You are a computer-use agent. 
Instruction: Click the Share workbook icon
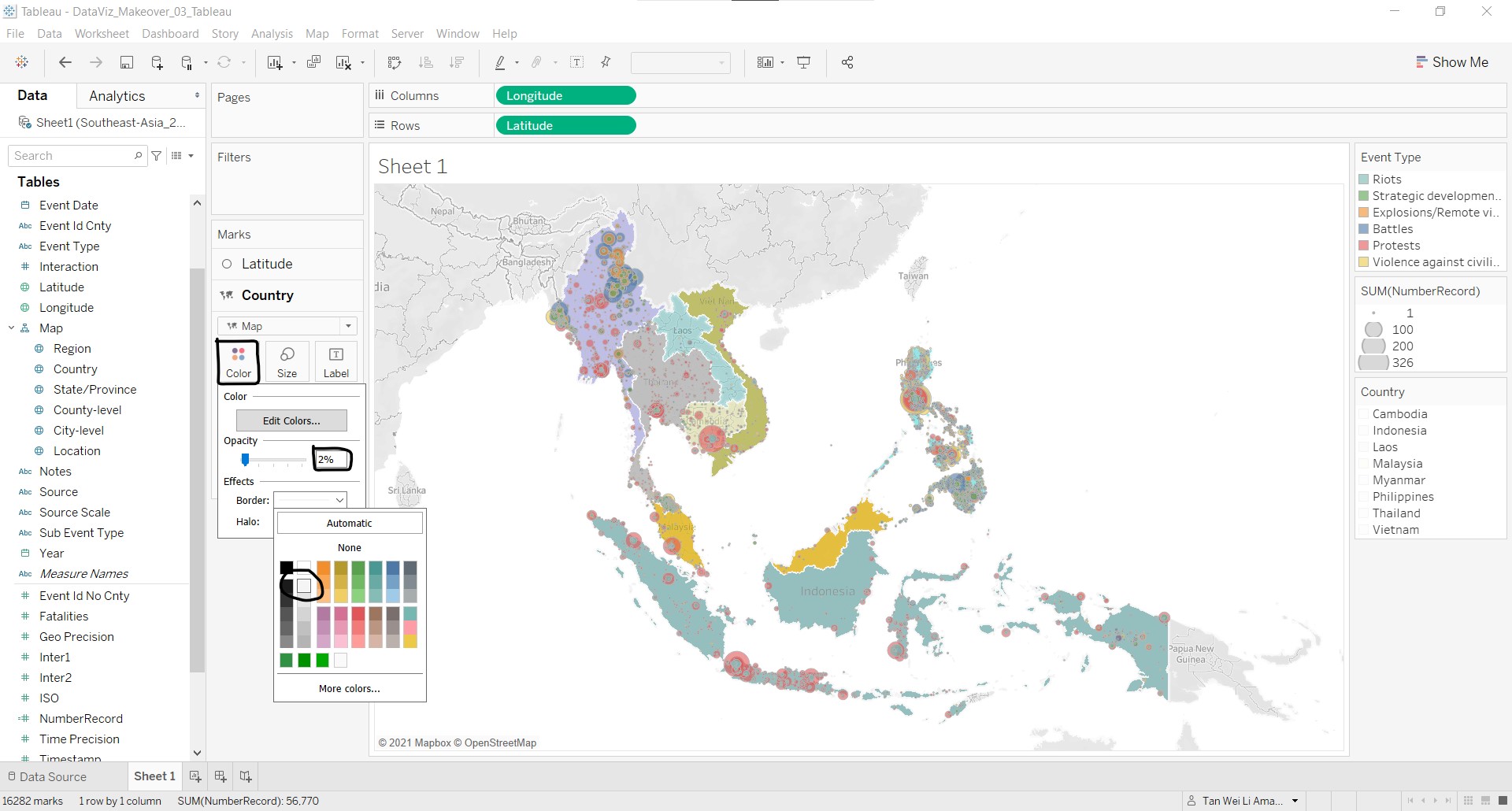coord(847,63)
